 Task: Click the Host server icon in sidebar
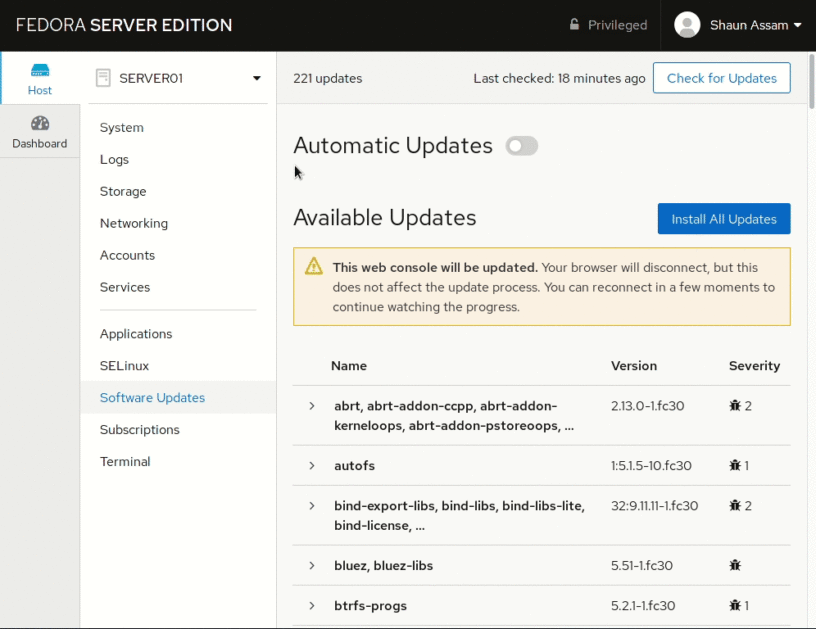point(40,70)
